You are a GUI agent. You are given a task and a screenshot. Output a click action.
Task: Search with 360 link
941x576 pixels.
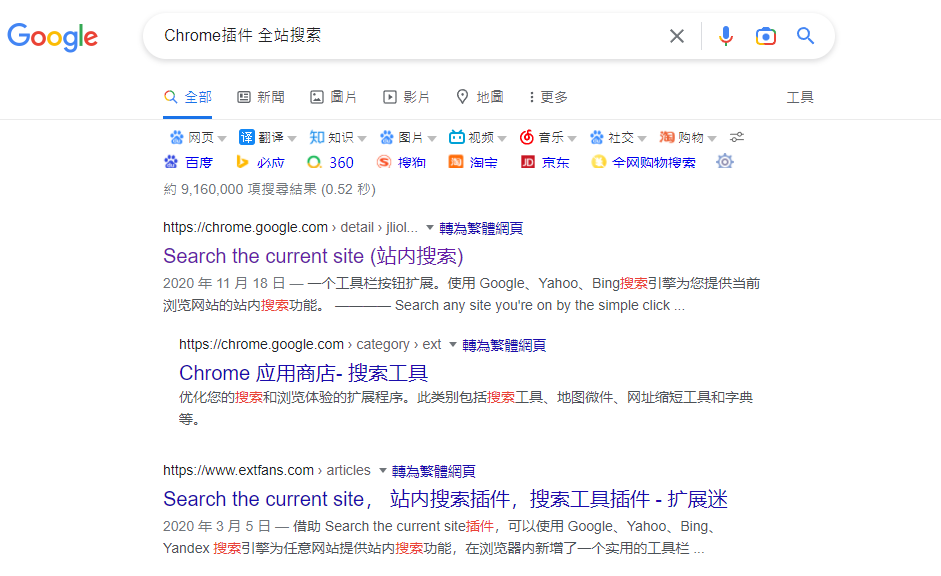pos(341,163)
